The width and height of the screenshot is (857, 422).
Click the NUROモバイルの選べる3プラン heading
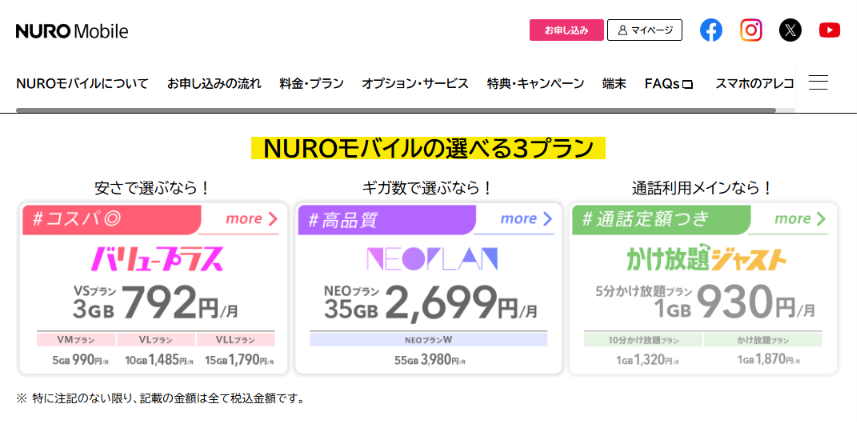click(428, 148)
